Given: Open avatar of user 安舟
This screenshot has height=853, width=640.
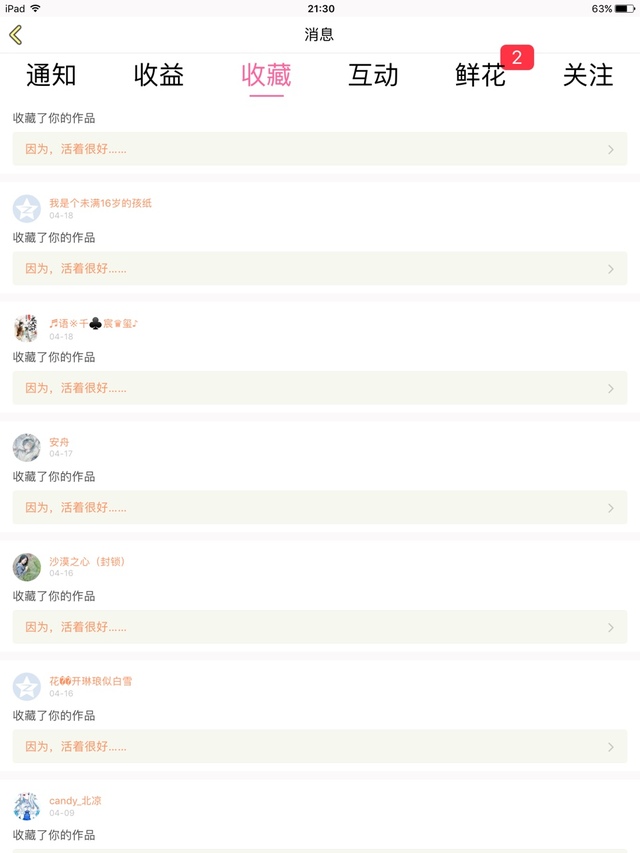Looking at the screenshot, I should 27,448.
